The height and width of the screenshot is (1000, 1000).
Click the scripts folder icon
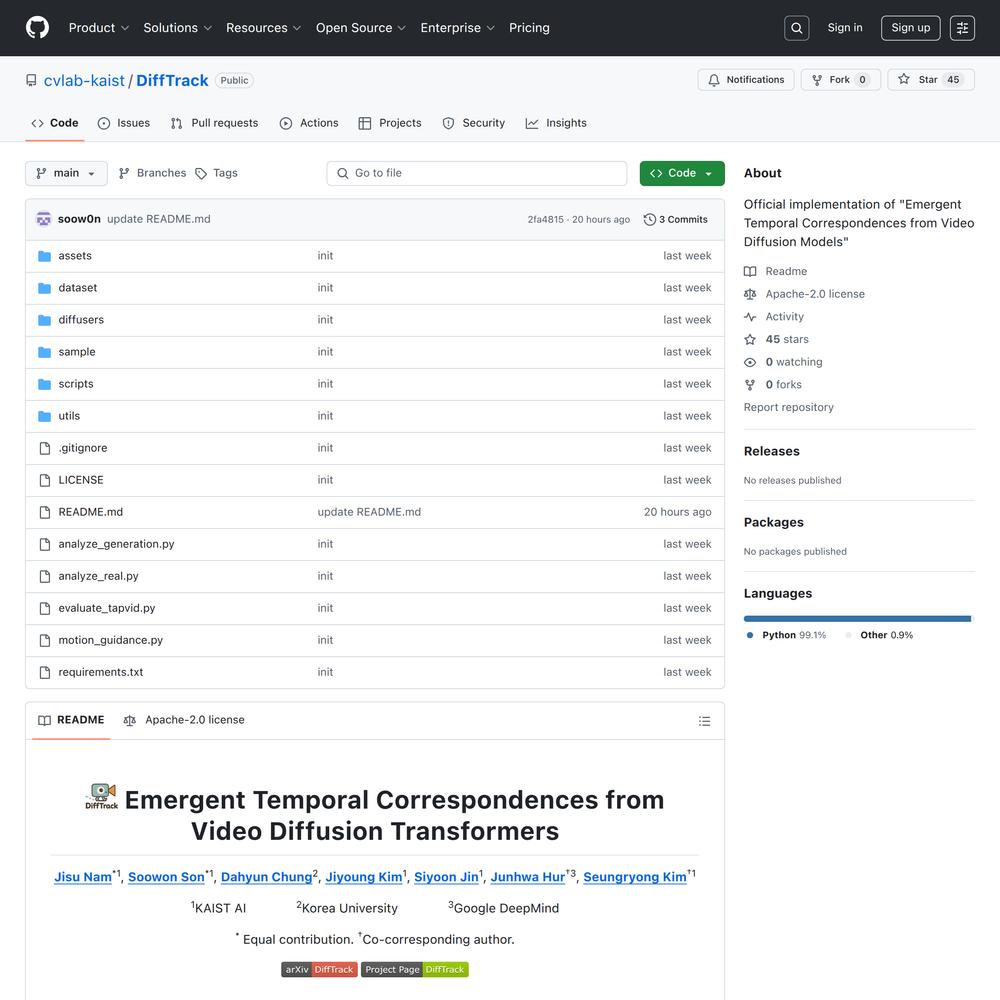coord(45,384)
